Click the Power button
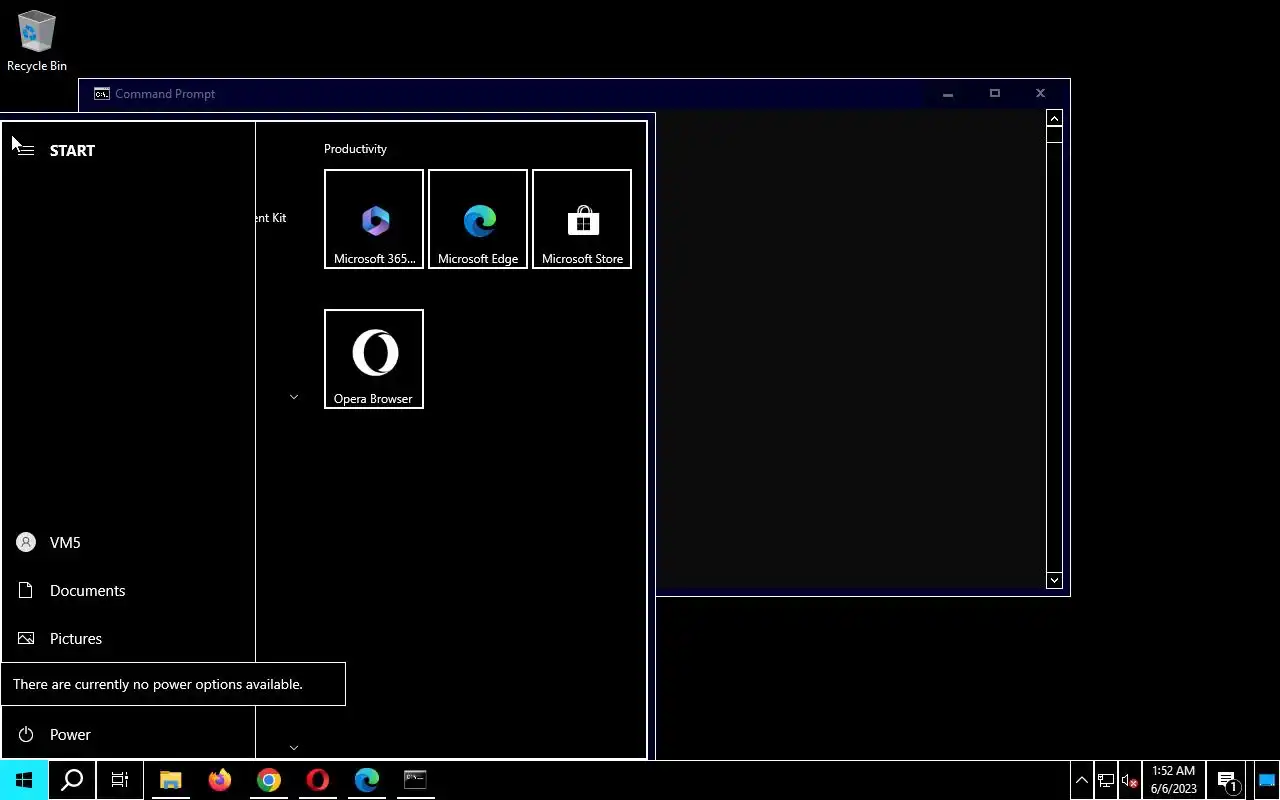The height and width of the screenshot is (800, 1280). [x=128, y=734]
